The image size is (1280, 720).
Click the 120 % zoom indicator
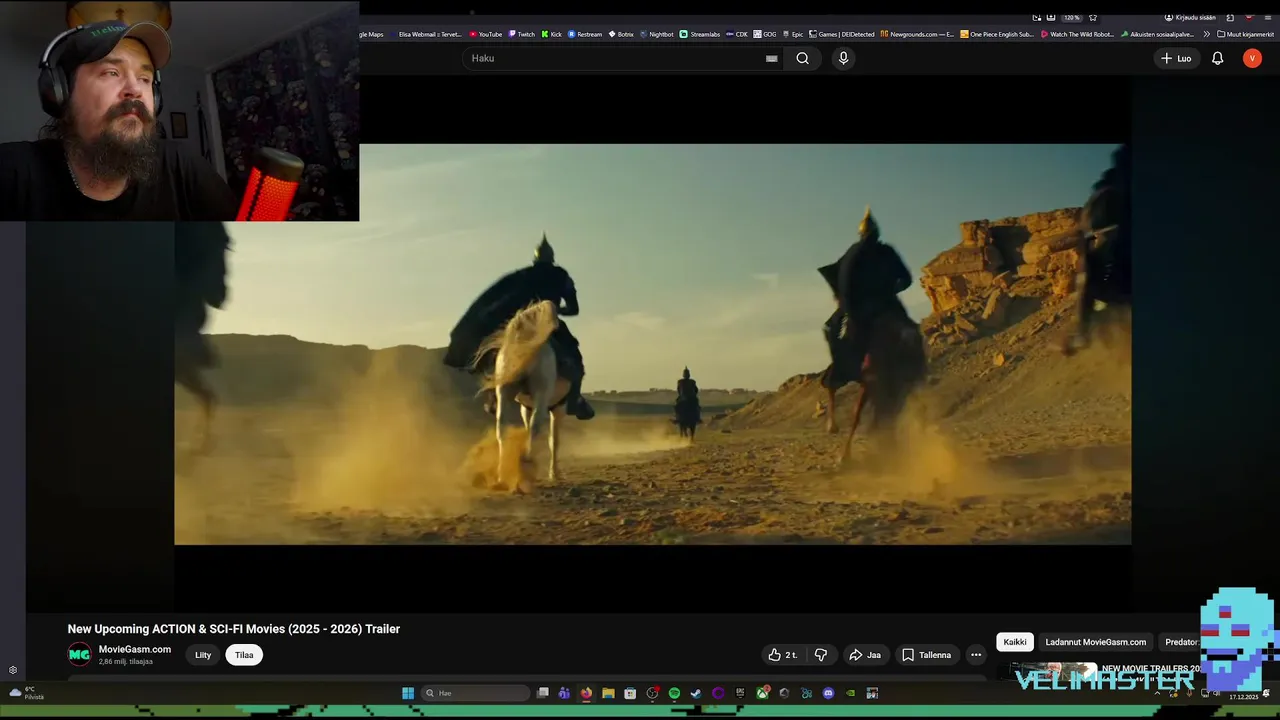[x=1071, y=17]
